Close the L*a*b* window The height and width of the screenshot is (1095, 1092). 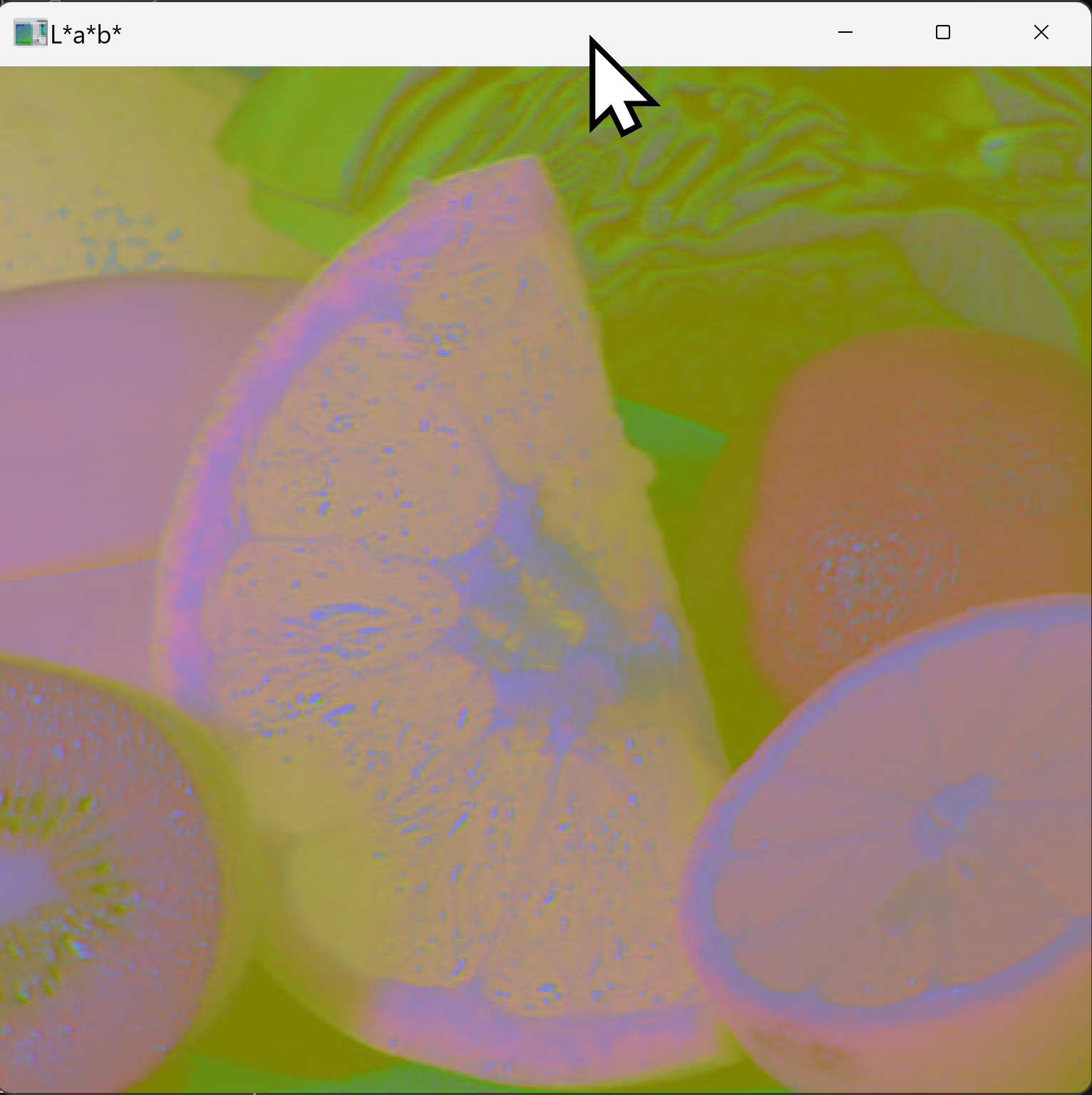(x=1041, y=33)
